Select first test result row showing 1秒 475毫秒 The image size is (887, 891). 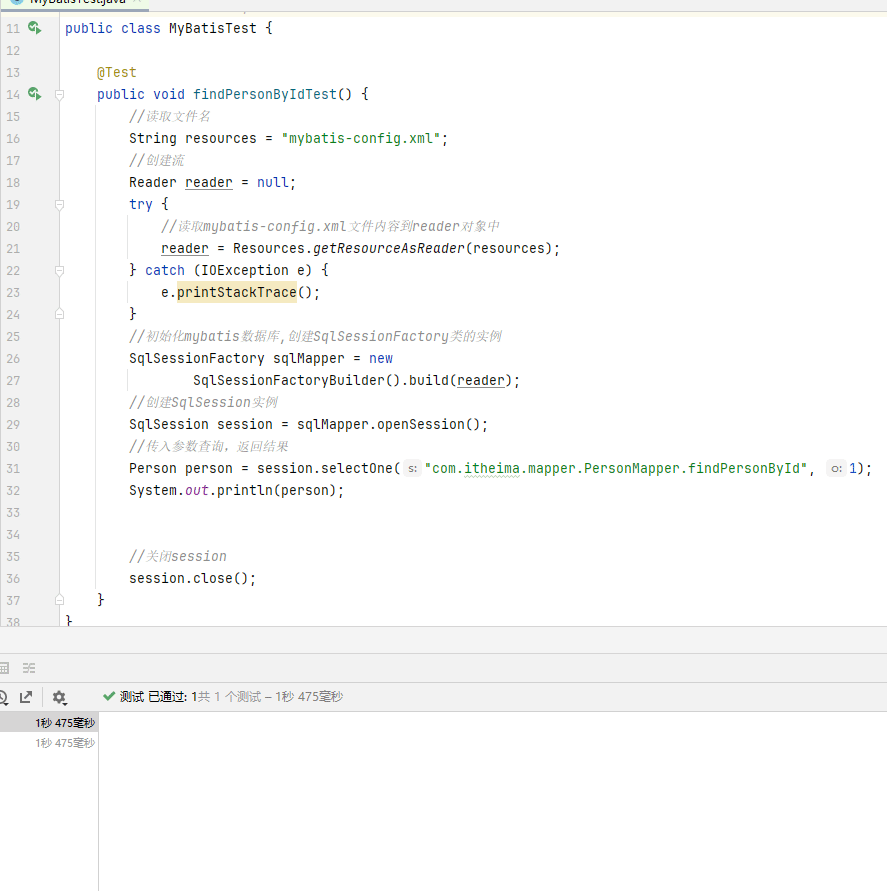tap(64, 723)
